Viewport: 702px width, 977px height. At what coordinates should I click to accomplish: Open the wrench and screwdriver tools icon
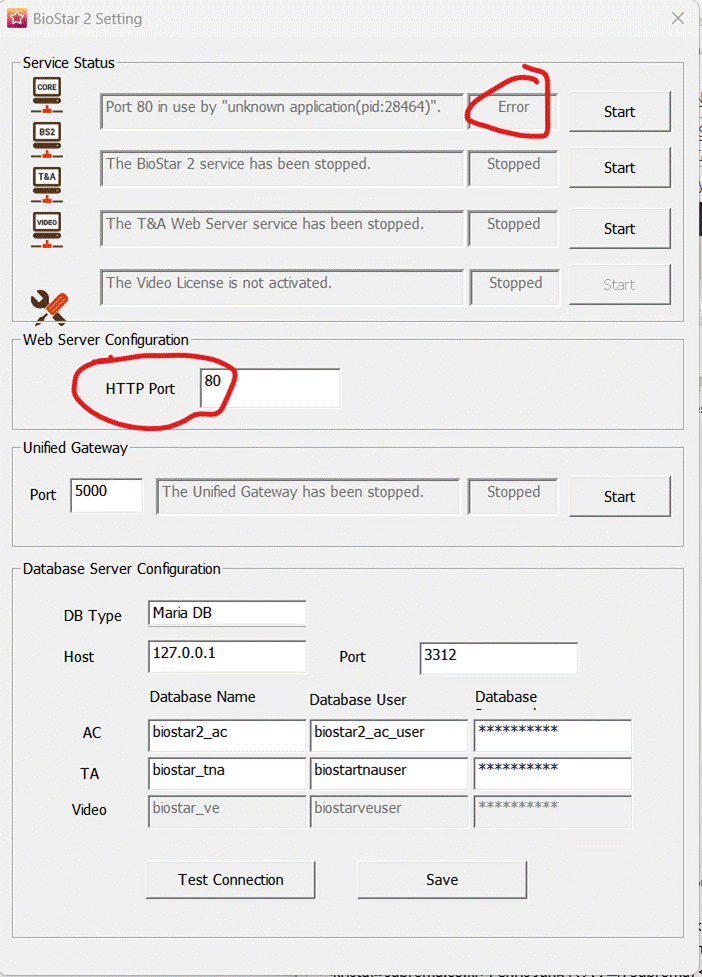(49, 307)
